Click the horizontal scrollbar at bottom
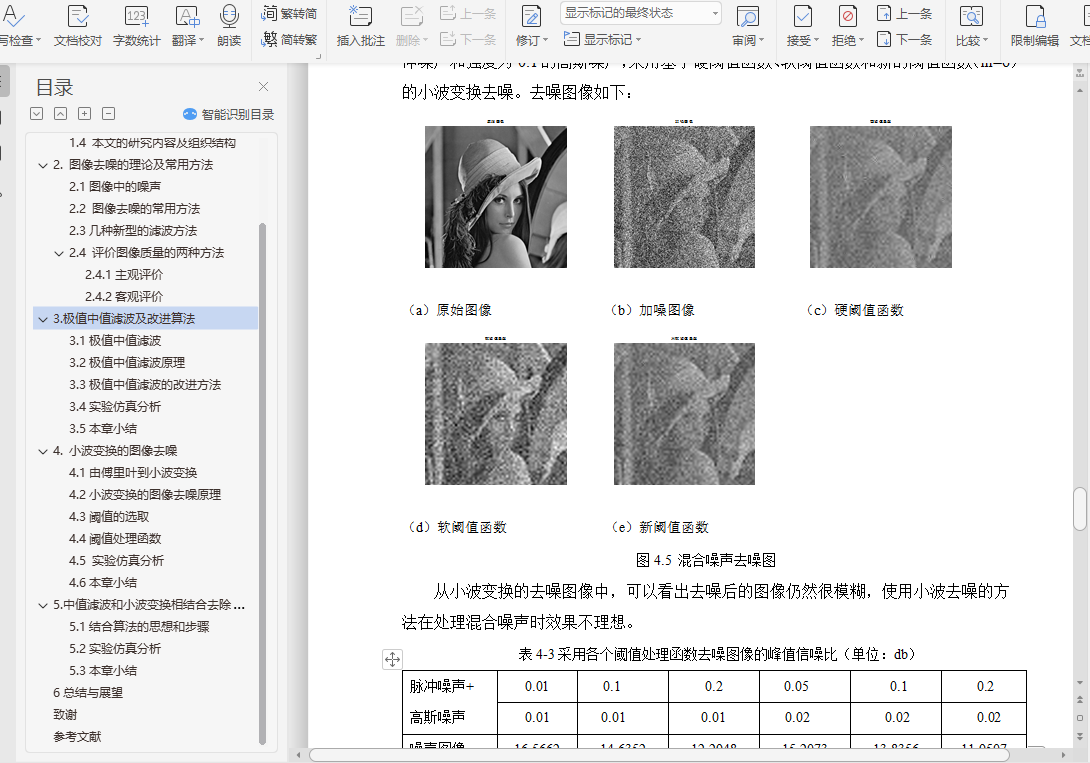Image resolution: width=1090 pixels, height=763 pixels. [658, 755]
